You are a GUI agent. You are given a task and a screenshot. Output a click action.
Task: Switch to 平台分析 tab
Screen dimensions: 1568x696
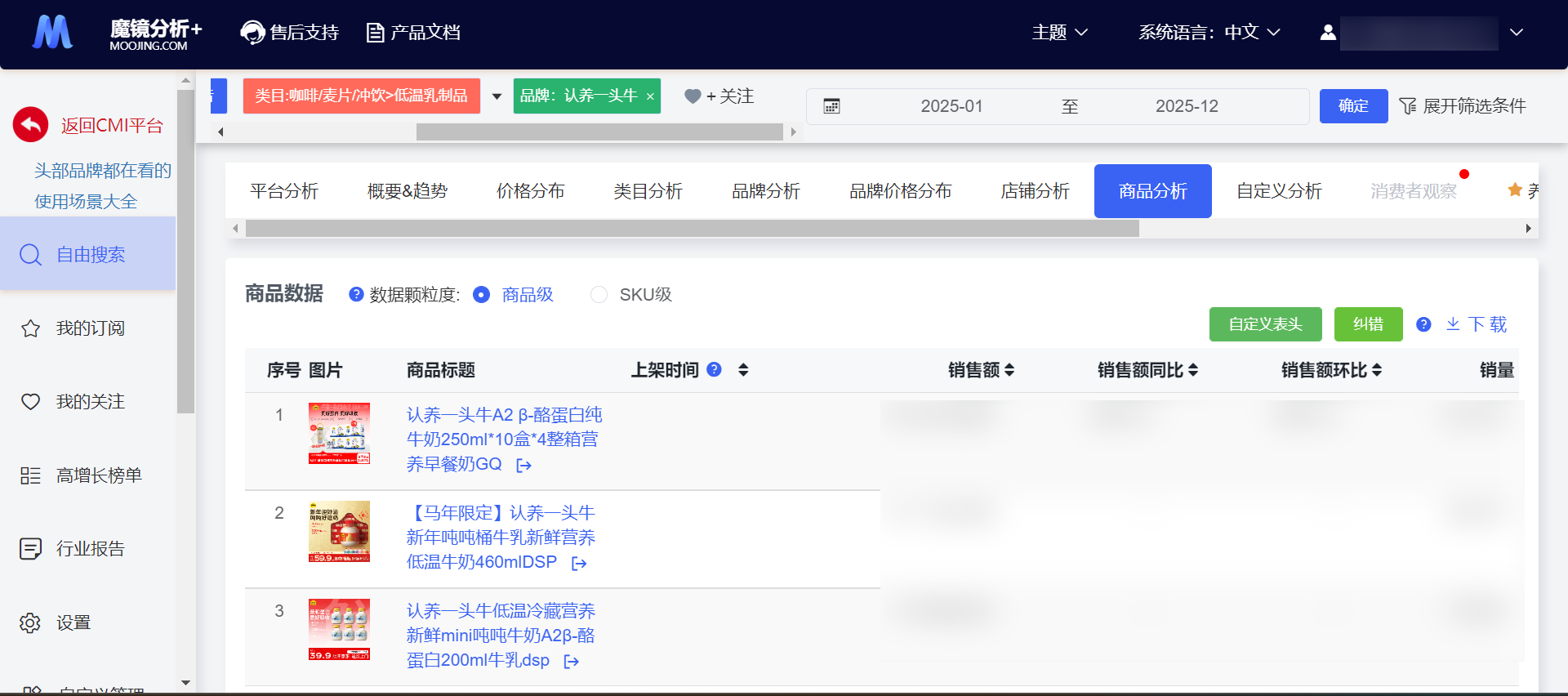click(x=284, y=191)
